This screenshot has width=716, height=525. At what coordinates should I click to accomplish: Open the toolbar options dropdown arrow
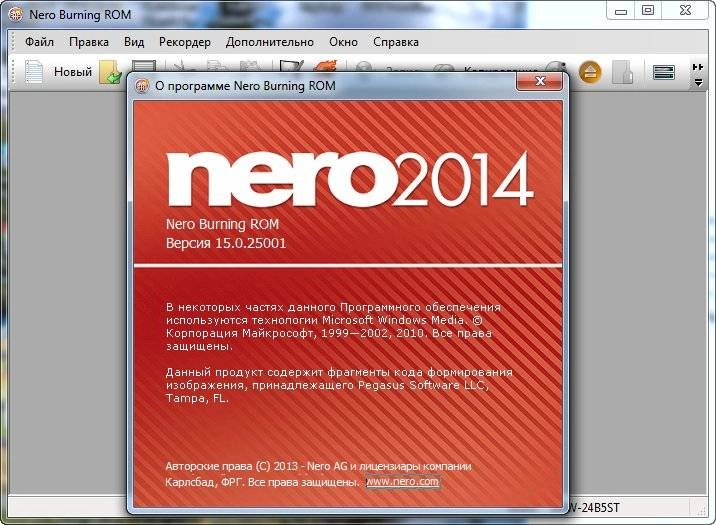pos(698,83)
